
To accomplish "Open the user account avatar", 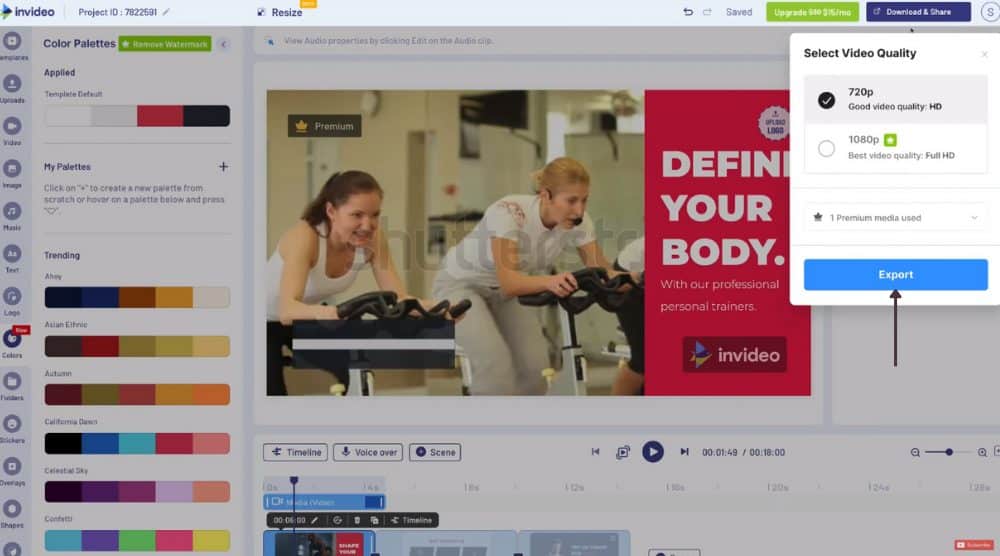I will (x=990, y=12).
